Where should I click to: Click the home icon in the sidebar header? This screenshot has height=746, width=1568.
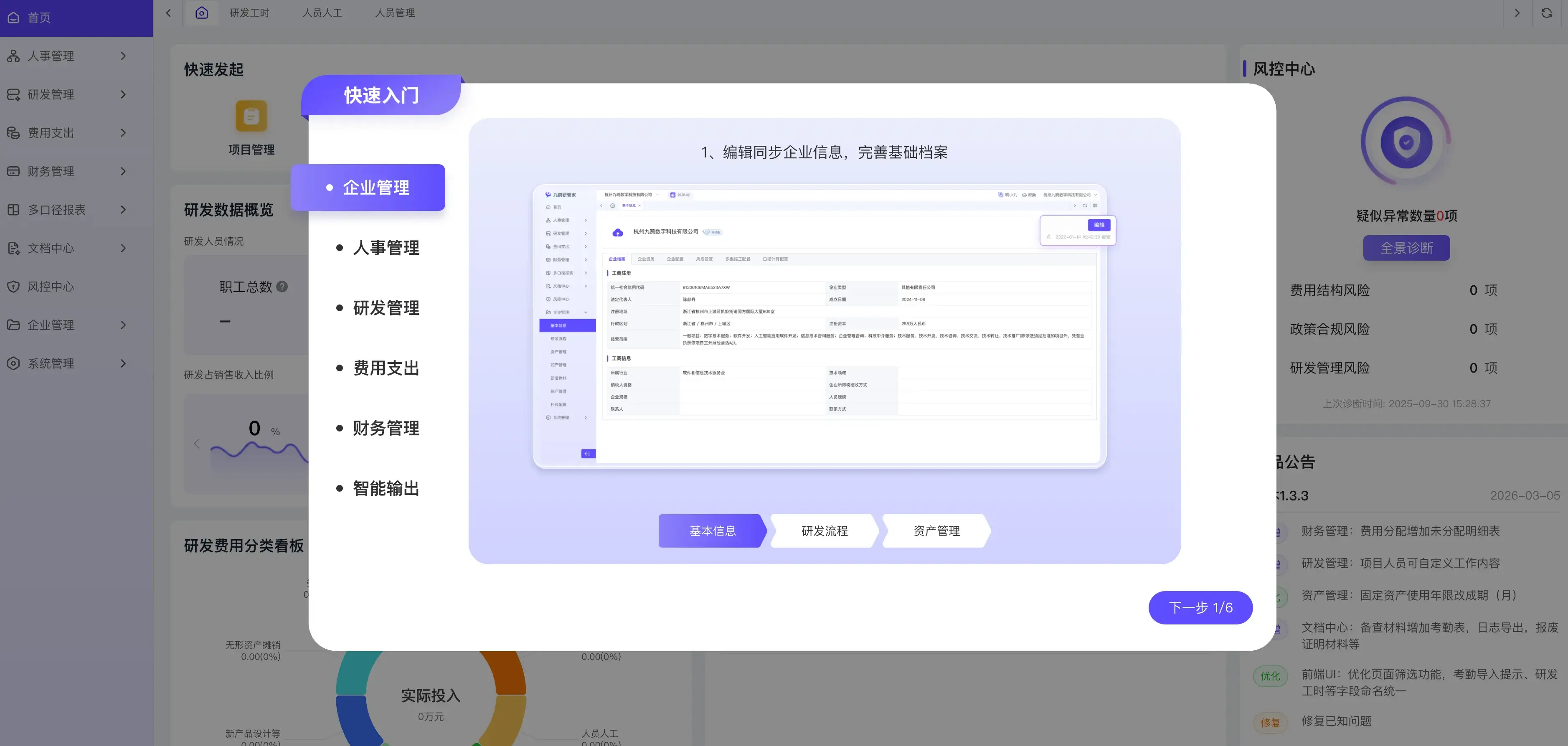click(x=13, y=18)
